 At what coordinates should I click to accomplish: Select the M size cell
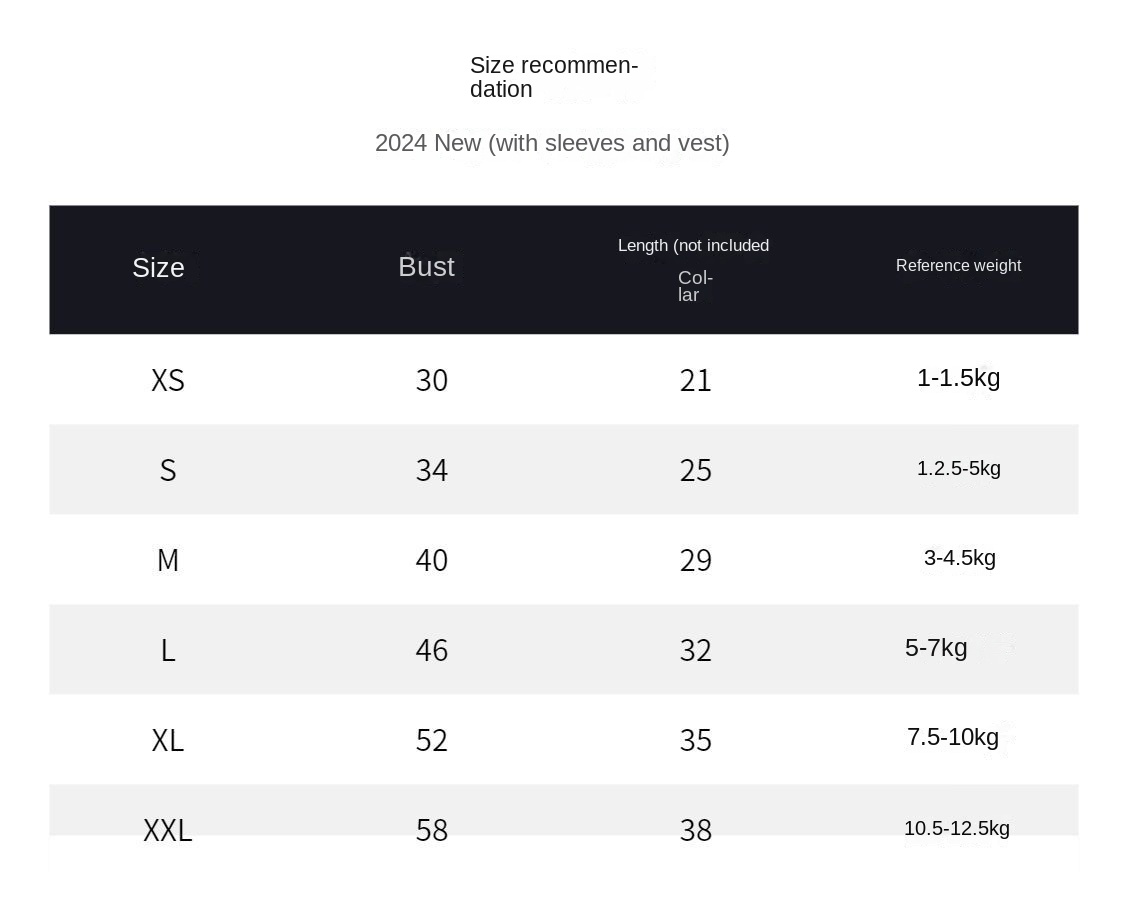pyautogui.click(x=168, y=561)
